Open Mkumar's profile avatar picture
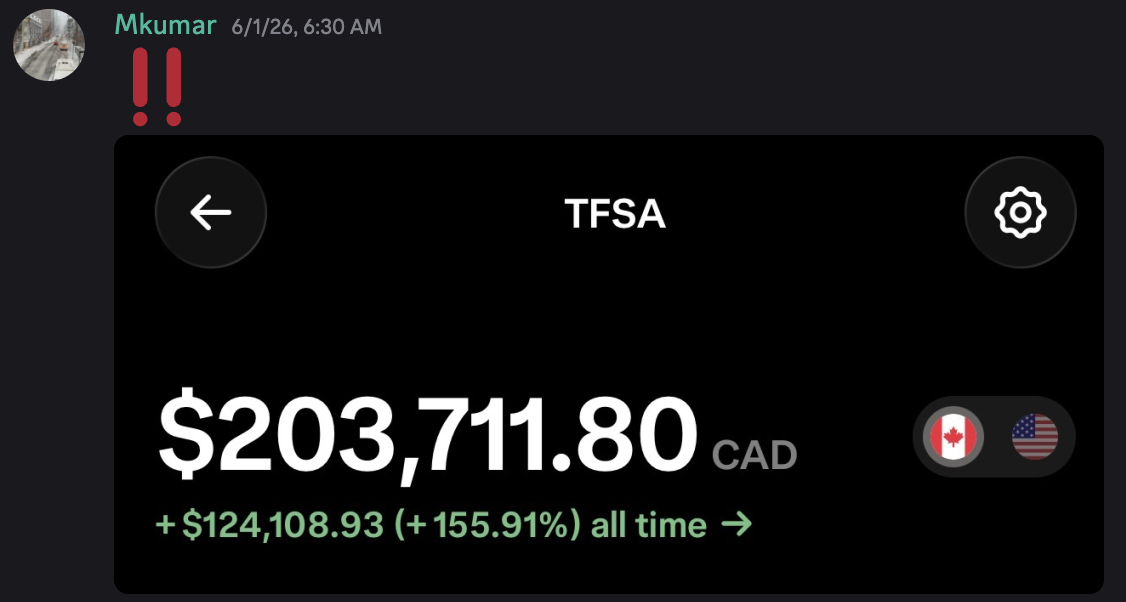The image size is (1126, 602). (x=49, y=45)
